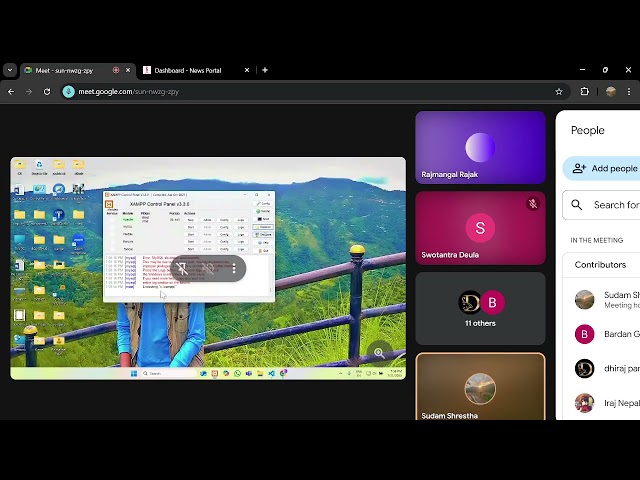This screenshot has height=480, width=640.
Task: Select Sudam Shrestha in the people list
Action: (601, 300)
